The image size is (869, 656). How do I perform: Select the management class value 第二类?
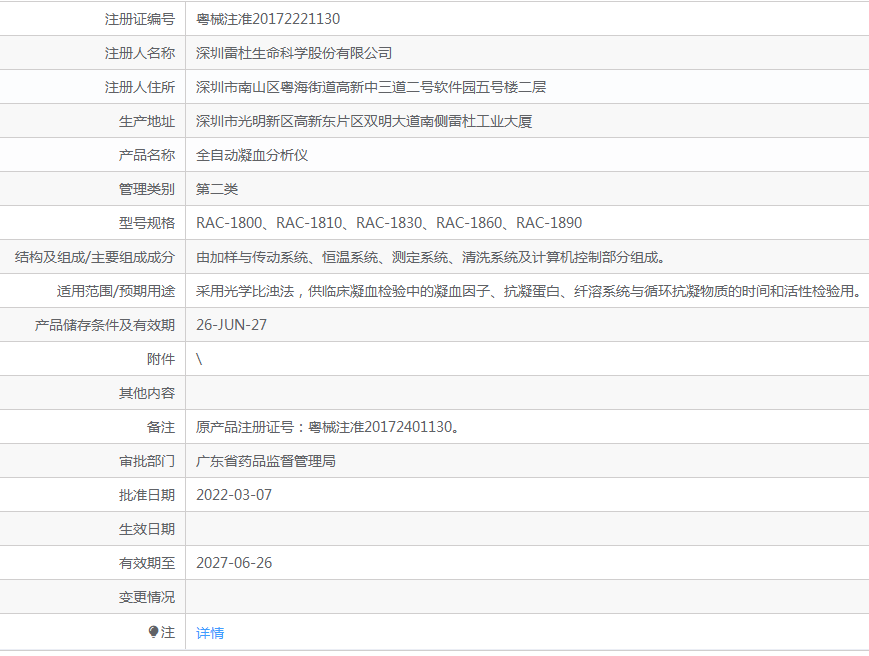coord(217,189)
